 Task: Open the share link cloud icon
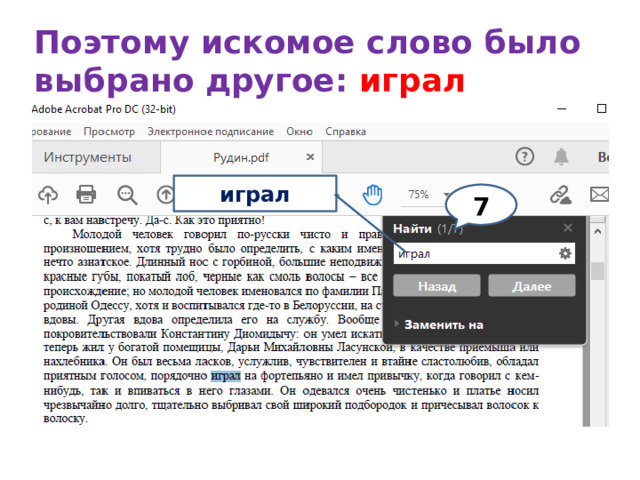pyautogui.click(x=560, y=195)
